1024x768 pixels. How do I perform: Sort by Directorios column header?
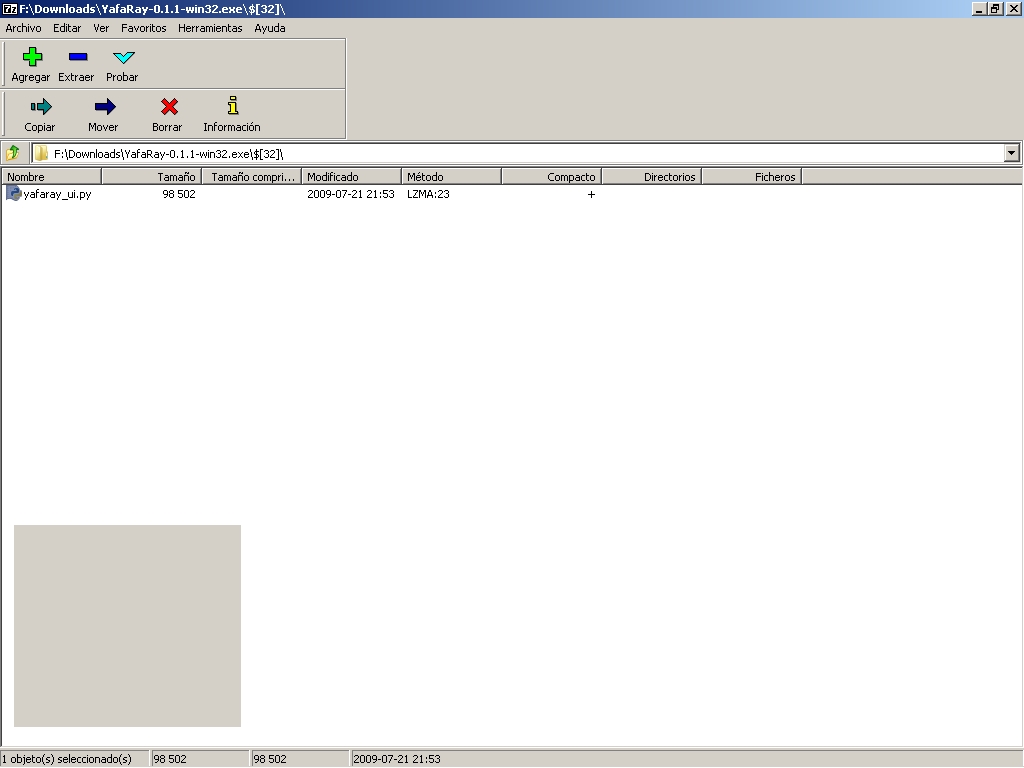pos(651,177)
